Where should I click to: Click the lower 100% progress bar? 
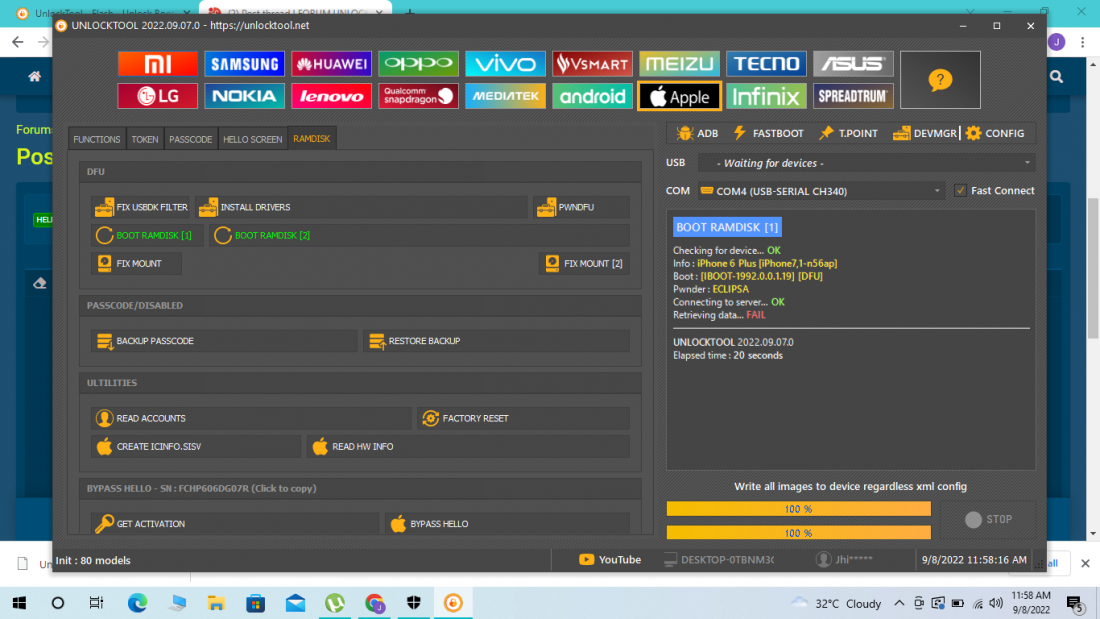[x=798, y=533]
